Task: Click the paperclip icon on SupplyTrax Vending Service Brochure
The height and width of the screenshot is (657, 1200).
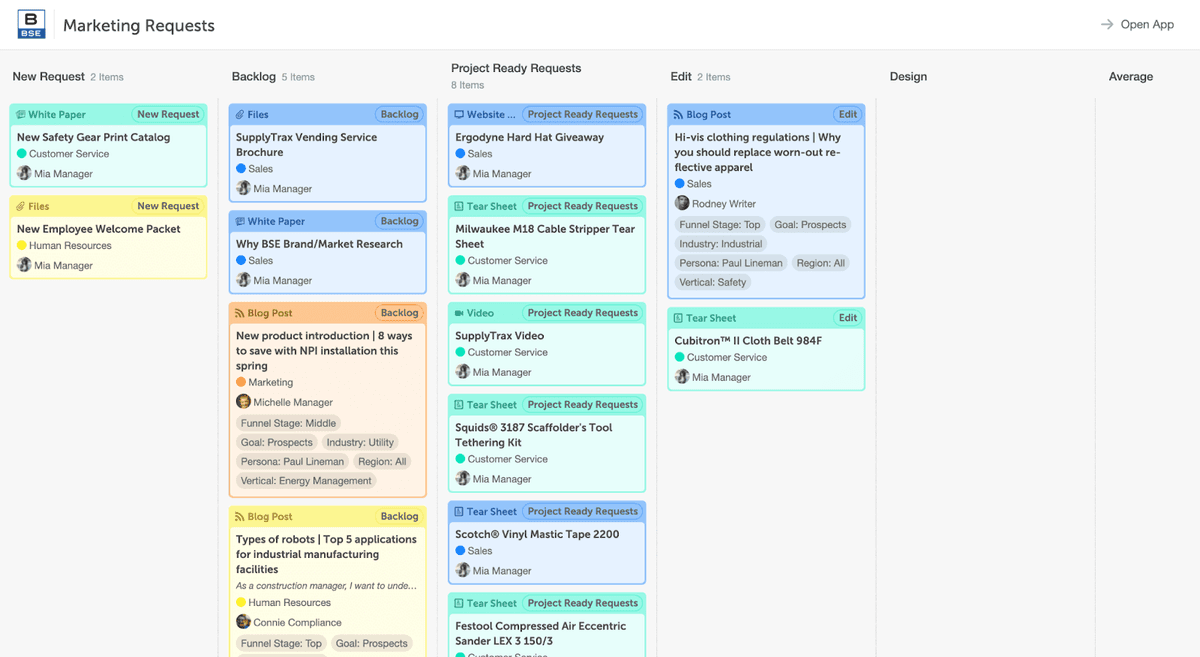Action: tap(240, 114)
